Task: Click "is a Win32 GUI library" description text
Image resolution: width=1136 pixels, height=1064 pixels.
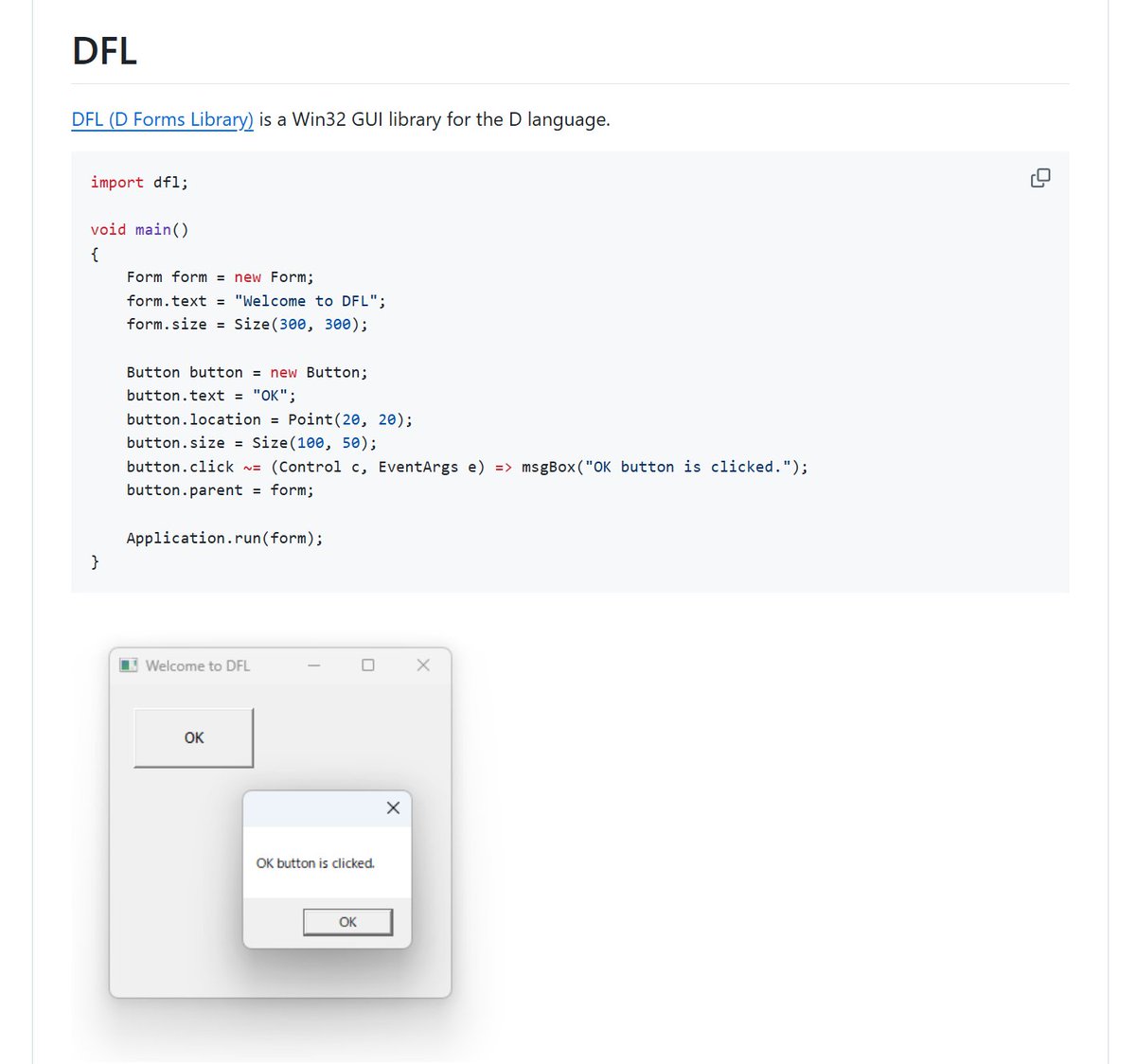Action: point(435,119)
